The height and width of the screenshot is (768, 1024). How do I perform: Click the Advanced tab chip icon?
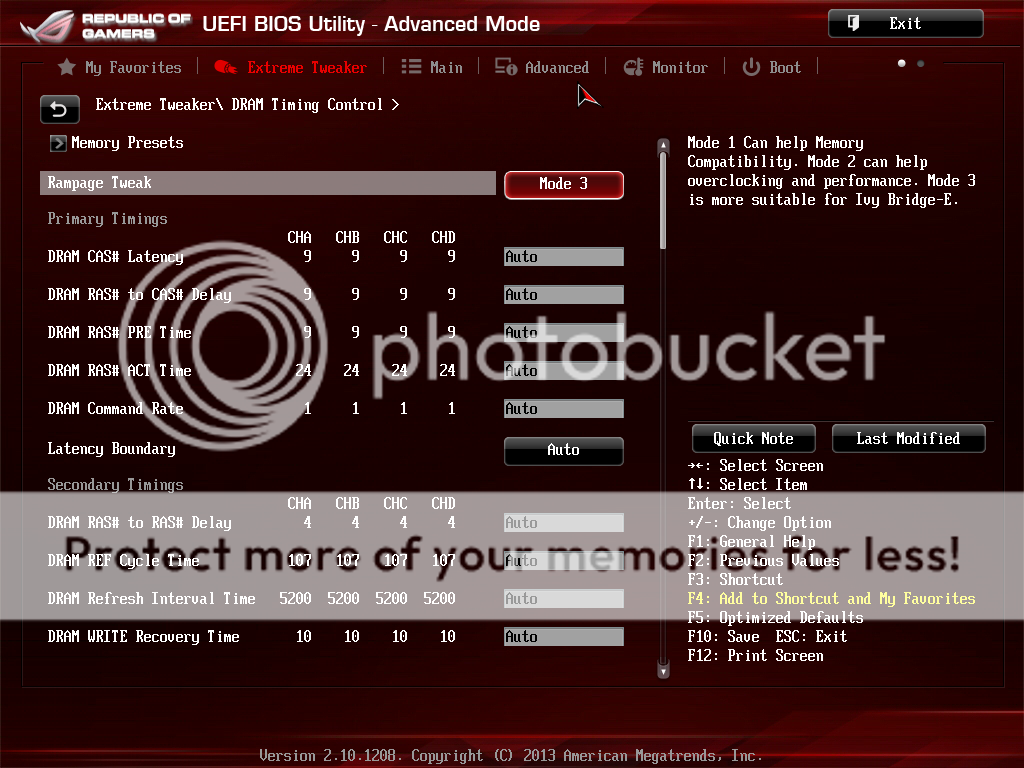click(506, 67)
